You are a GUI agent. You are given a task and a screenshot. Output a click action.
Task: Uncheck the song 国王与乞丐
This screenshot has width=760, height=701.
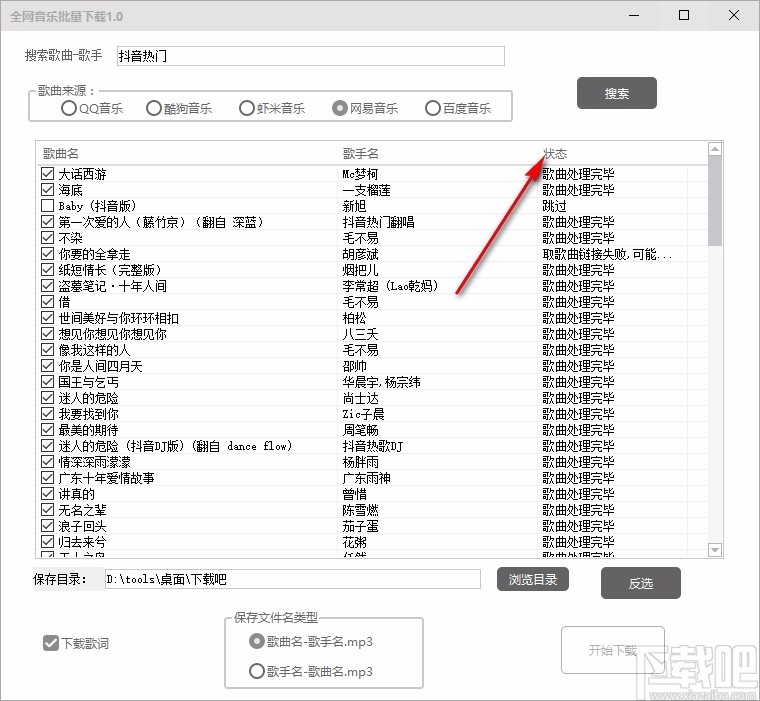pyautogui.click(x=48, y=382)
